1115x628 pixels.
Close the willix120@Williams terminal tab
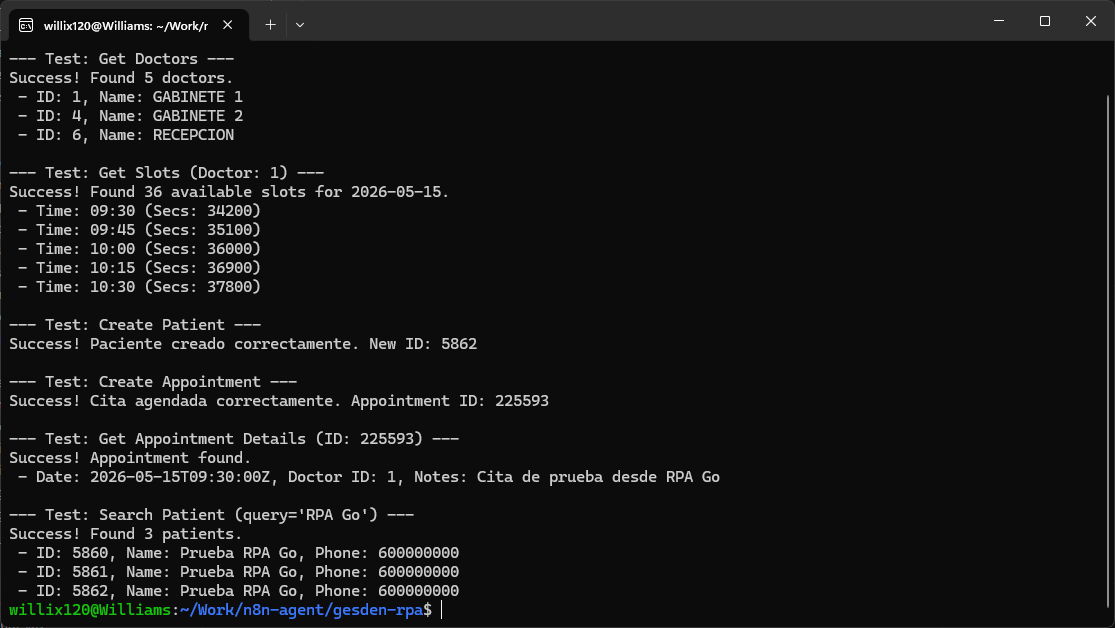(x=228, y=25)
